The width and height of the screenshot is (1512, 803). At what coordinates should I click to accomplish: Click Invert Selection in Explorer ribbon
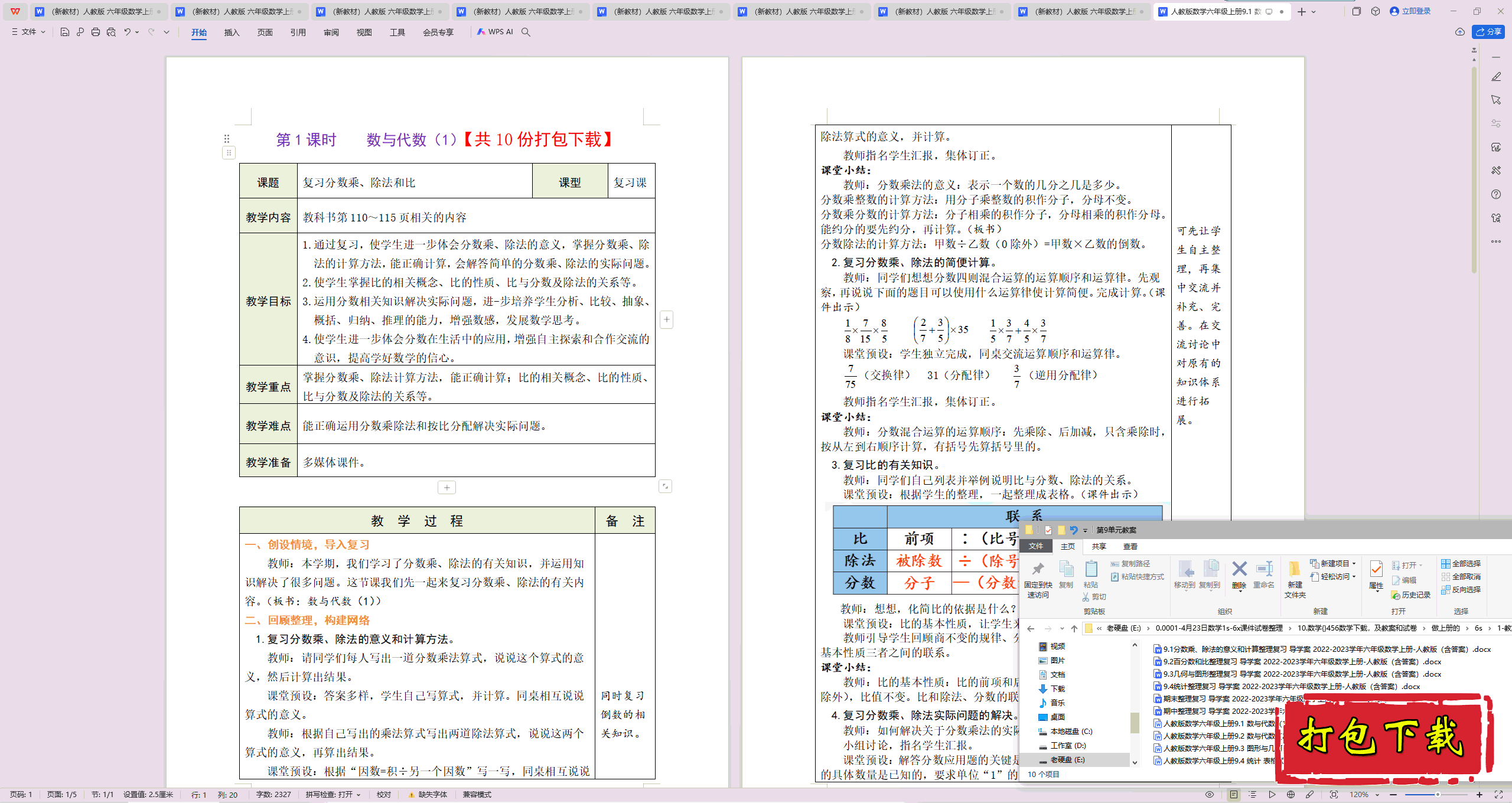pyautogui.click(x=1461, y=589)
